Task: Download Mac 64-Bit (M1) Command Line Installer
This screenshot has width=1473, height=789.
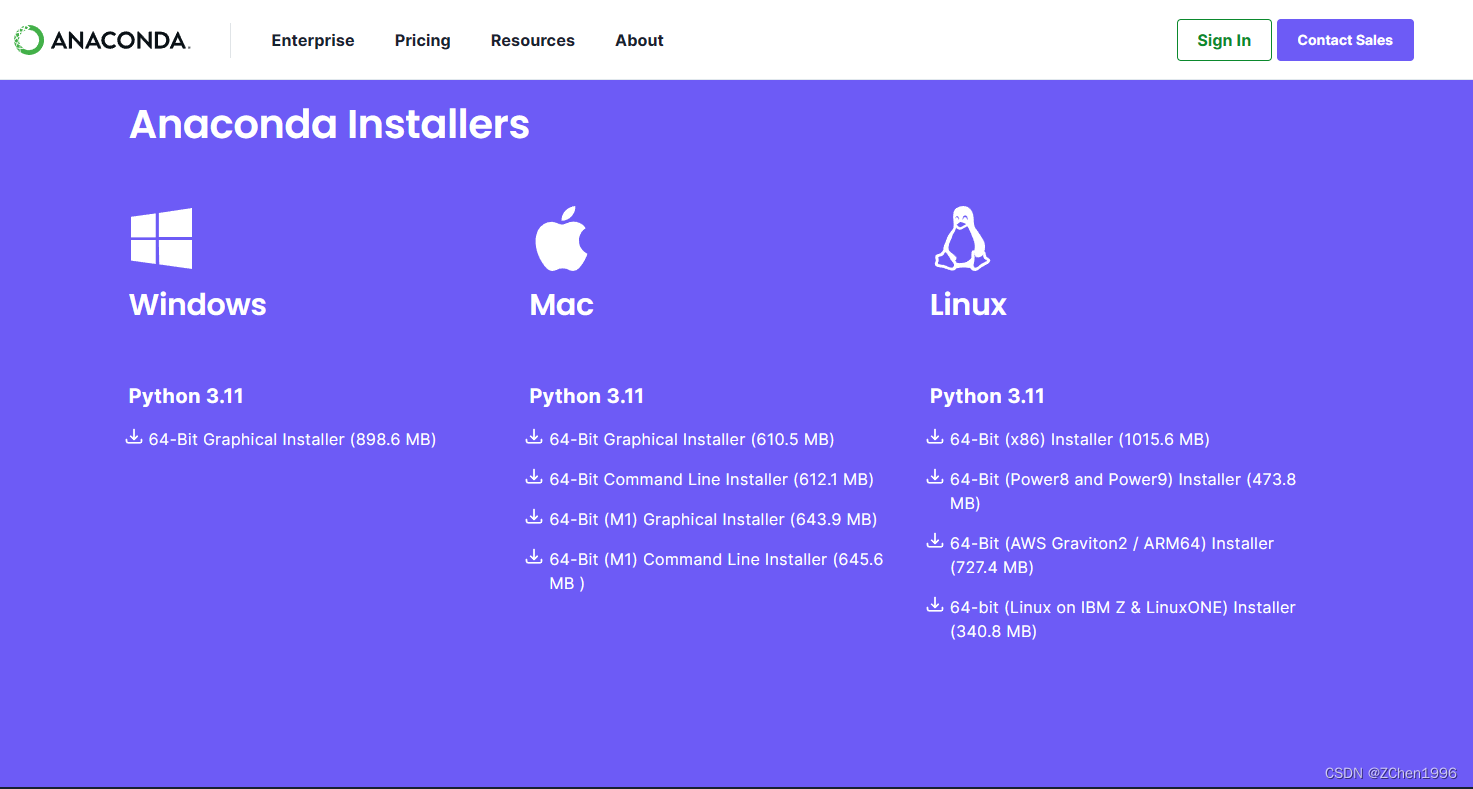Action: [716, 571]
